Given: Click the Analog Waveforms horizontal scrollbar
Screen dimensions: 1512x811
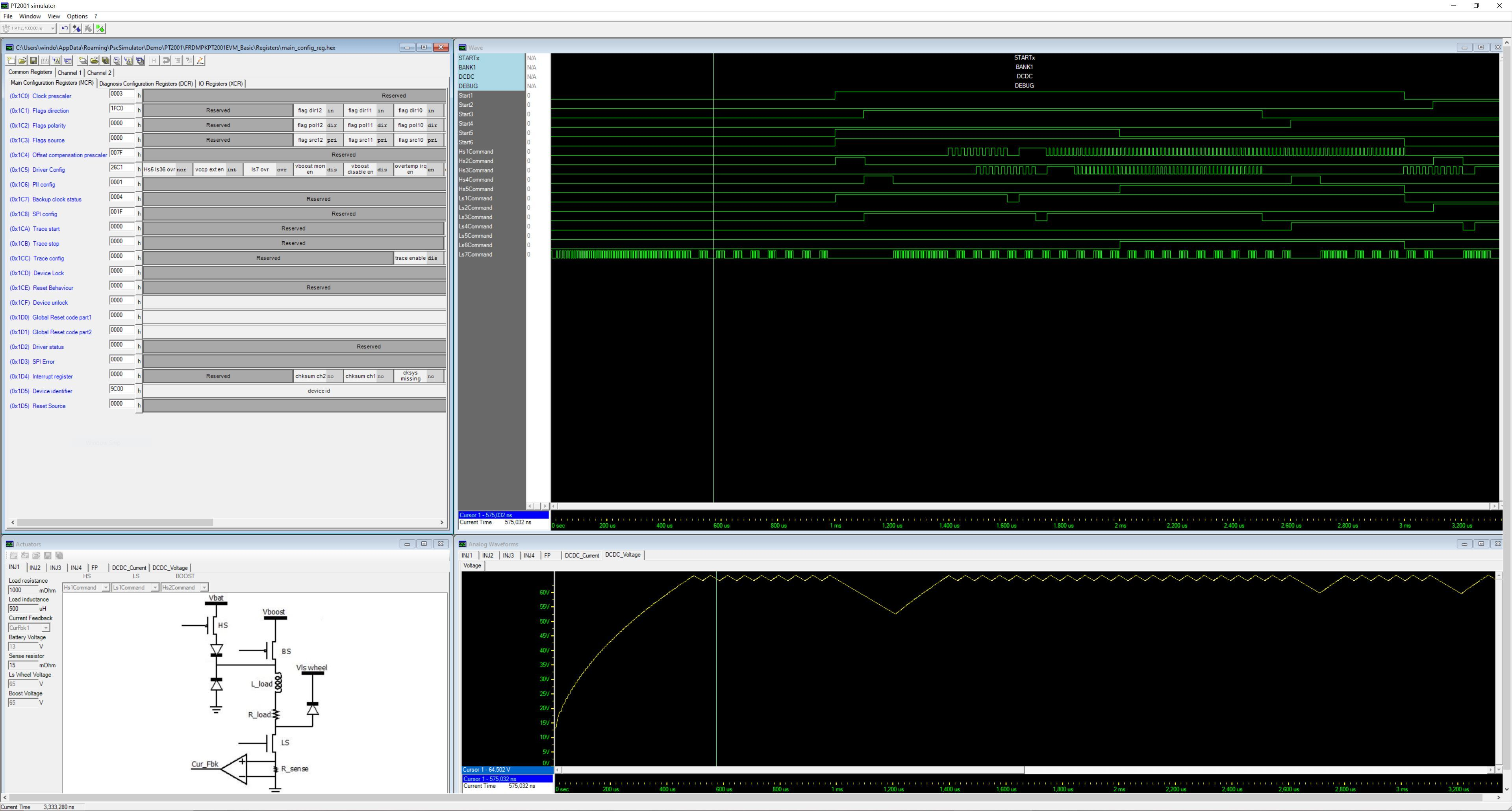Looking at the screenshot, I should point(792,770).
